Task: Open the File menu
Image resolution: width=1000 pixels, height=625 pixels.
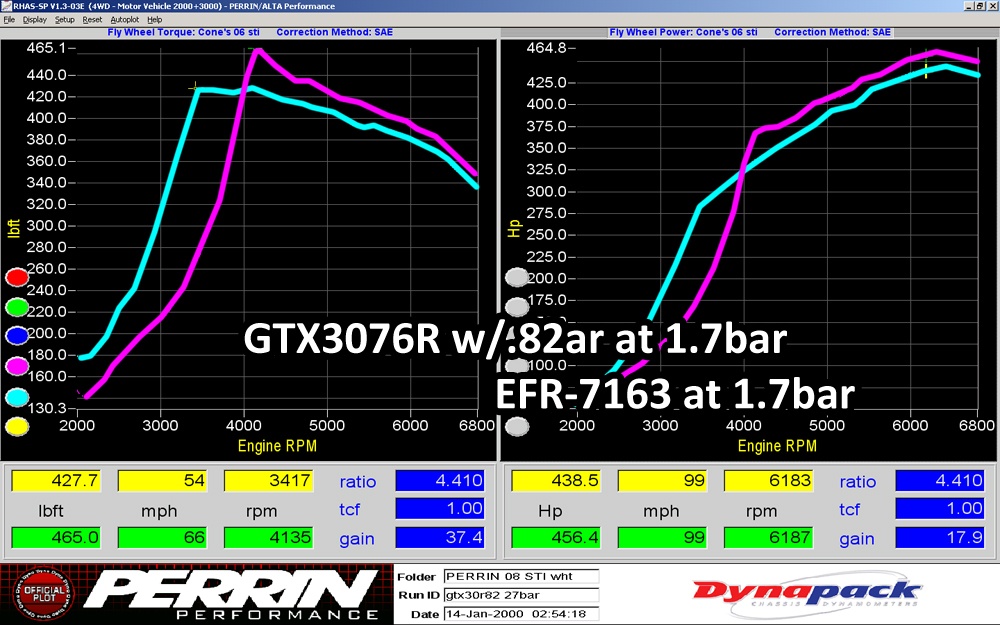Action: 9,20
